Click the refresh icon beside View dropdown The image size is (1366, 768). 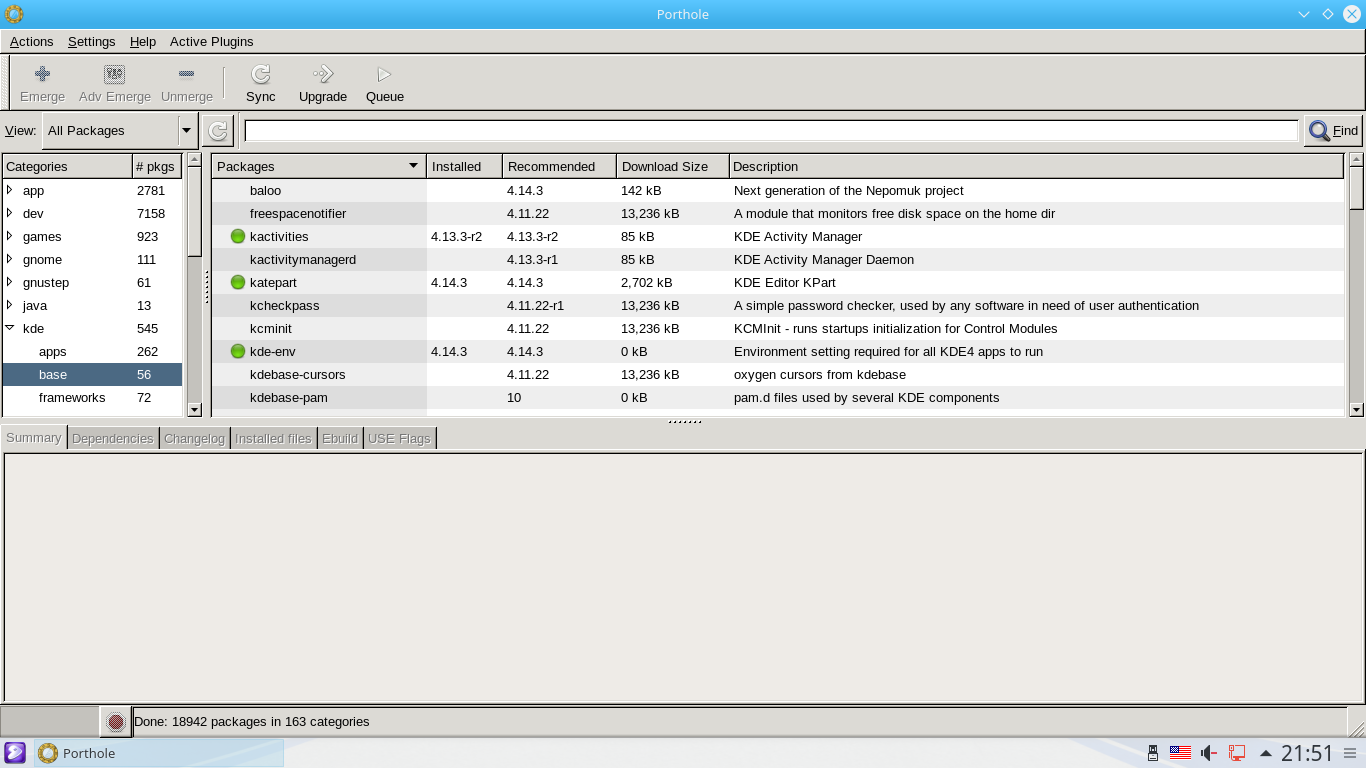218,130
